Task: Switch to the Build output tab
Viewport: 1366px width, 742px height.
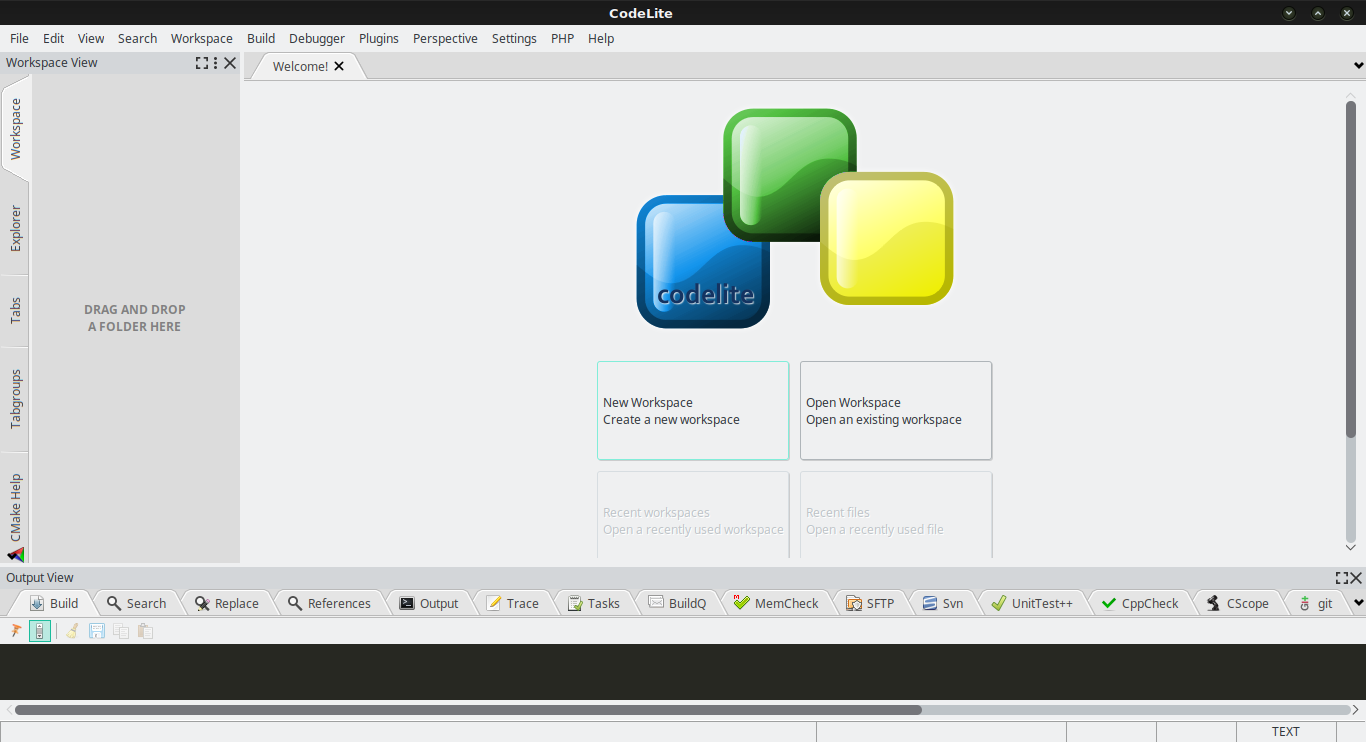Action: coord(54,603)
